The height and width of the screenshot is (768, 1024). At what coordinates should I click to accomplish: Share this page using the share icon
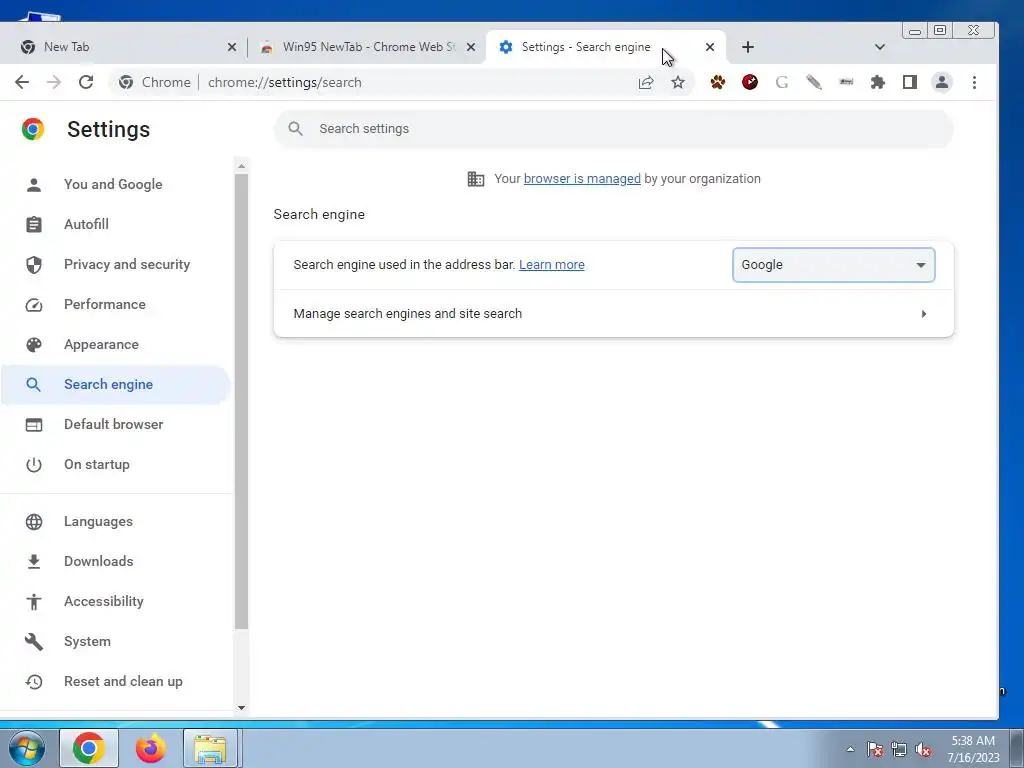646,82
